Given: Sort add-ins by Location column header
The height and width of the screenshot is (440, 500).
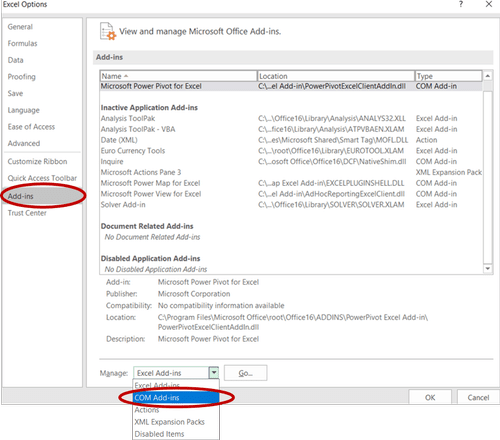Looking at the screenshot, I should pyautogui.click(x=336, y=76).
